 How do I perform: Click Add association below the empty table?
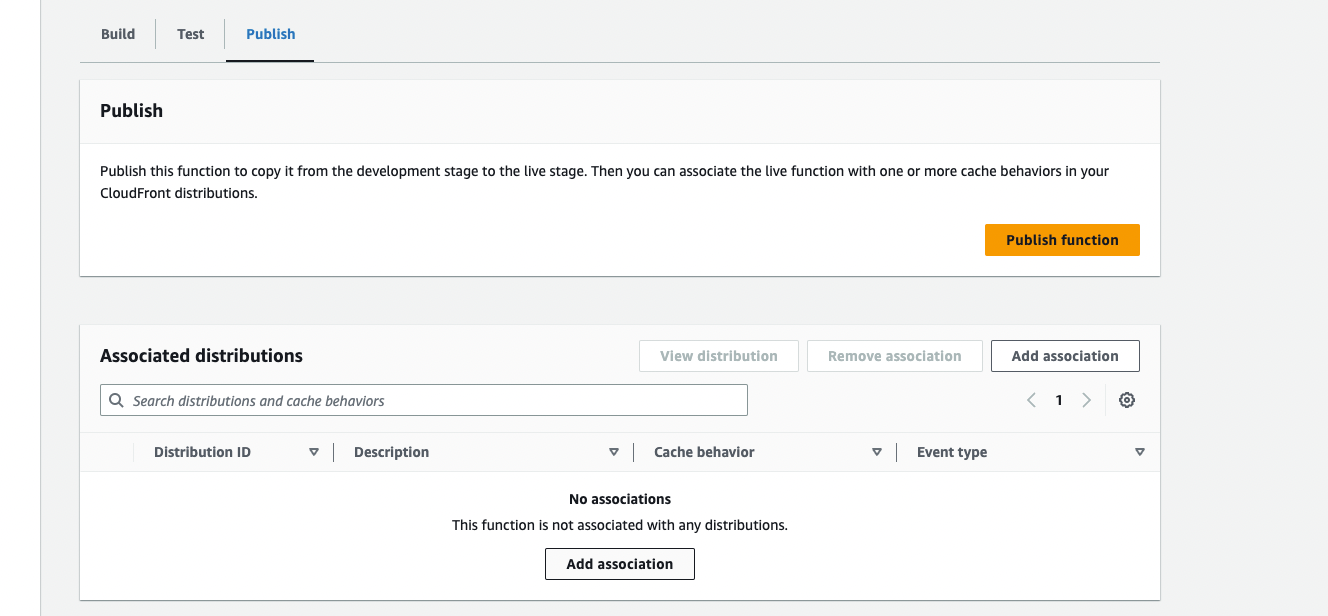point(619,563)
